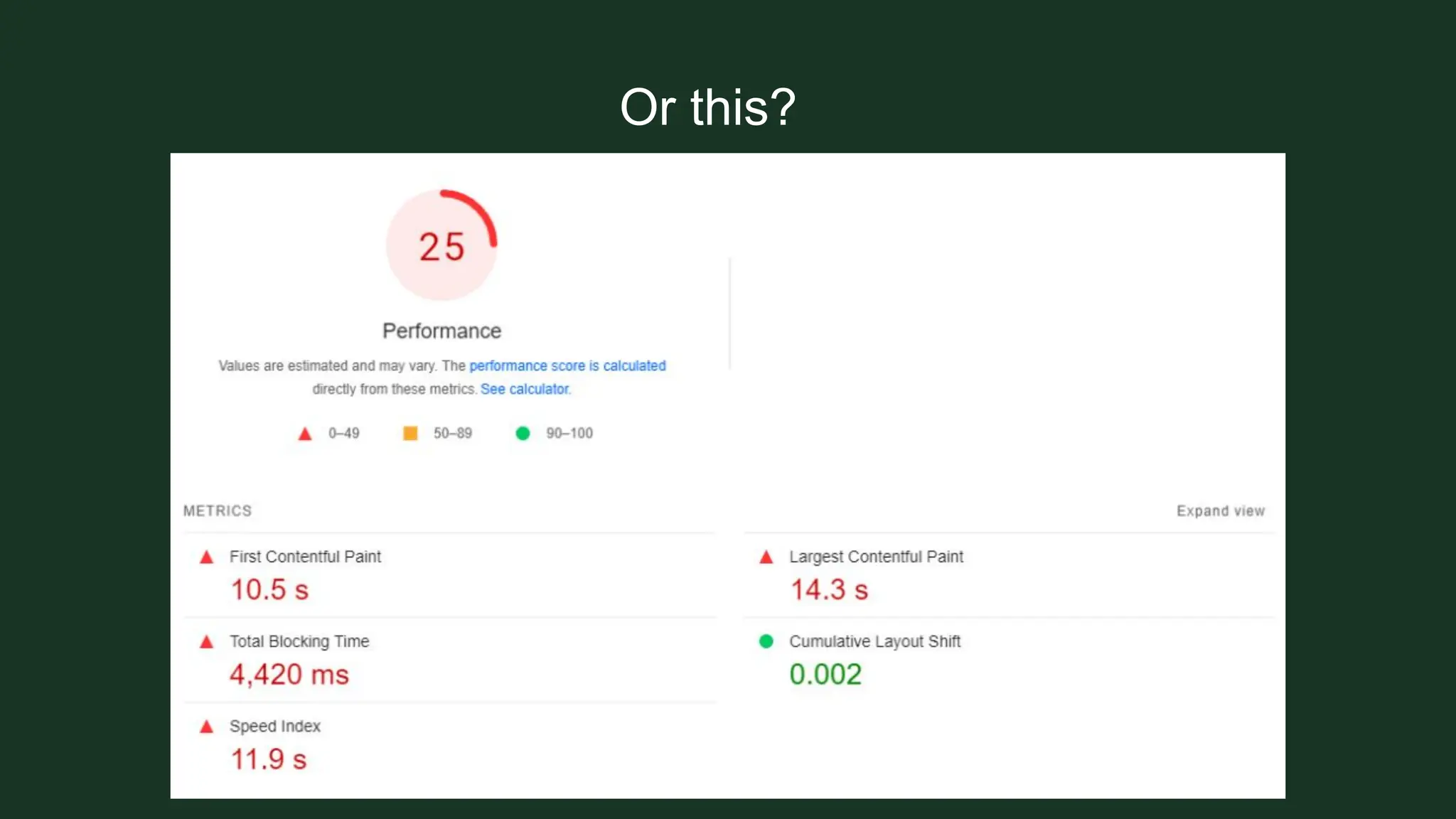1456x819 pixels.
Task: Select the Cumulative Layout Shift 0.002 value
Action: click(x=825, y=675)
